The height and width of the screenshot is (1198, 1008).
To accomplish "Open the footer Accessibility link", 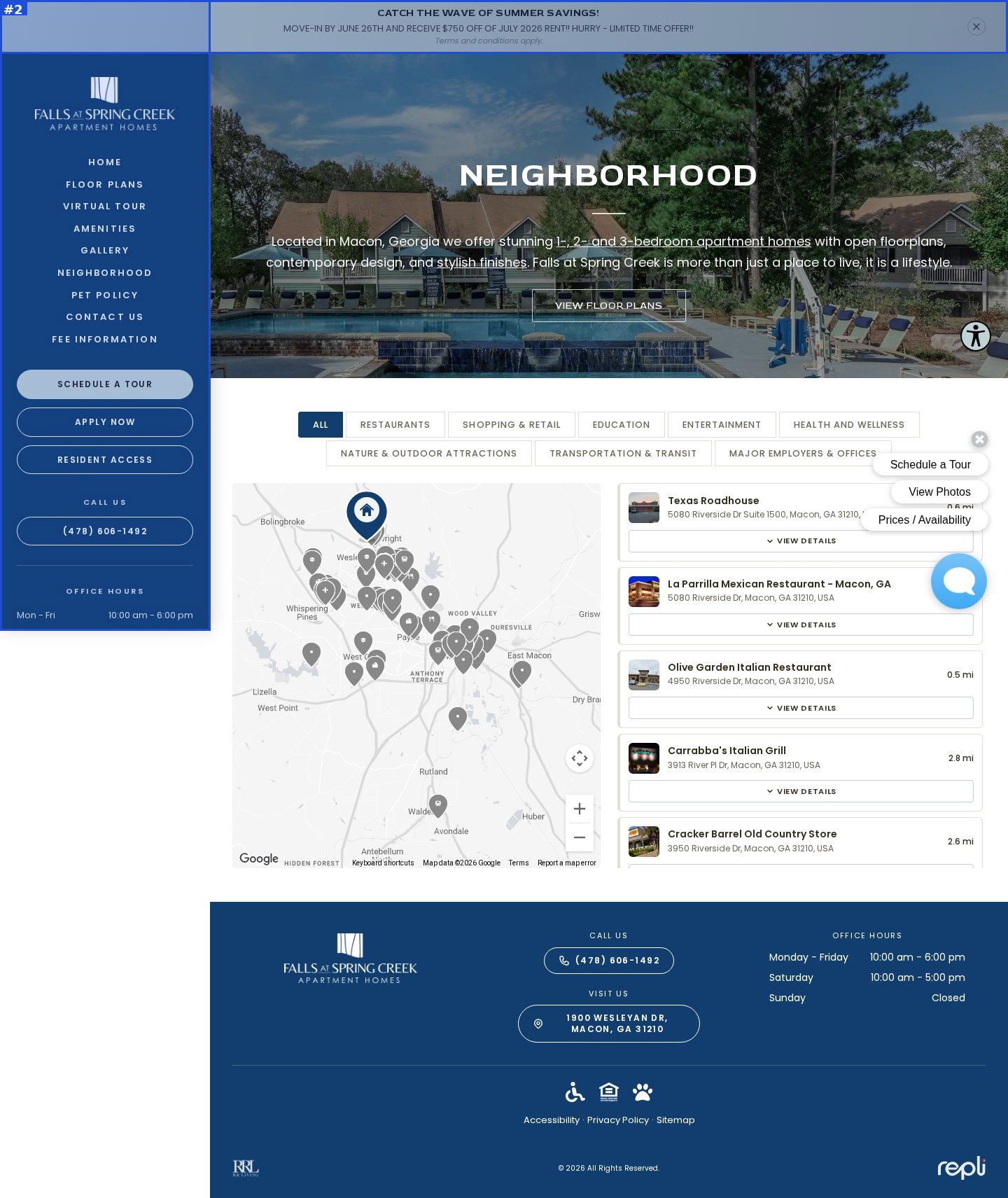I will [552, 1120].
